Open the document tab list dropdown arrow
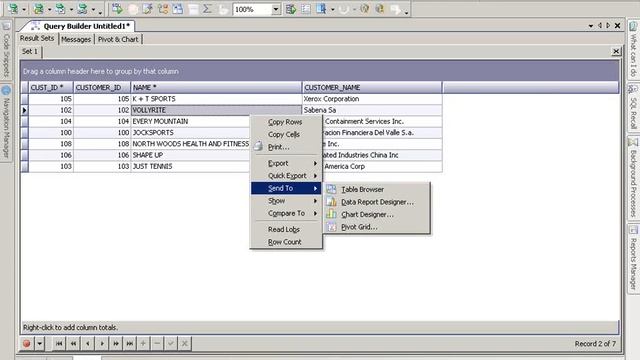This screenshot has width=640, height=360. tap(591, 26)
